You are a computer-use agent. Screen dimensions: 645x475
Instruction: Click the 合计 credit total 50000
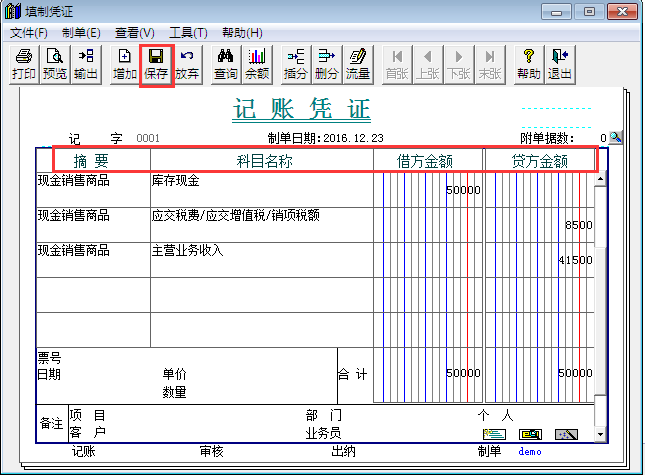point(575,373)
